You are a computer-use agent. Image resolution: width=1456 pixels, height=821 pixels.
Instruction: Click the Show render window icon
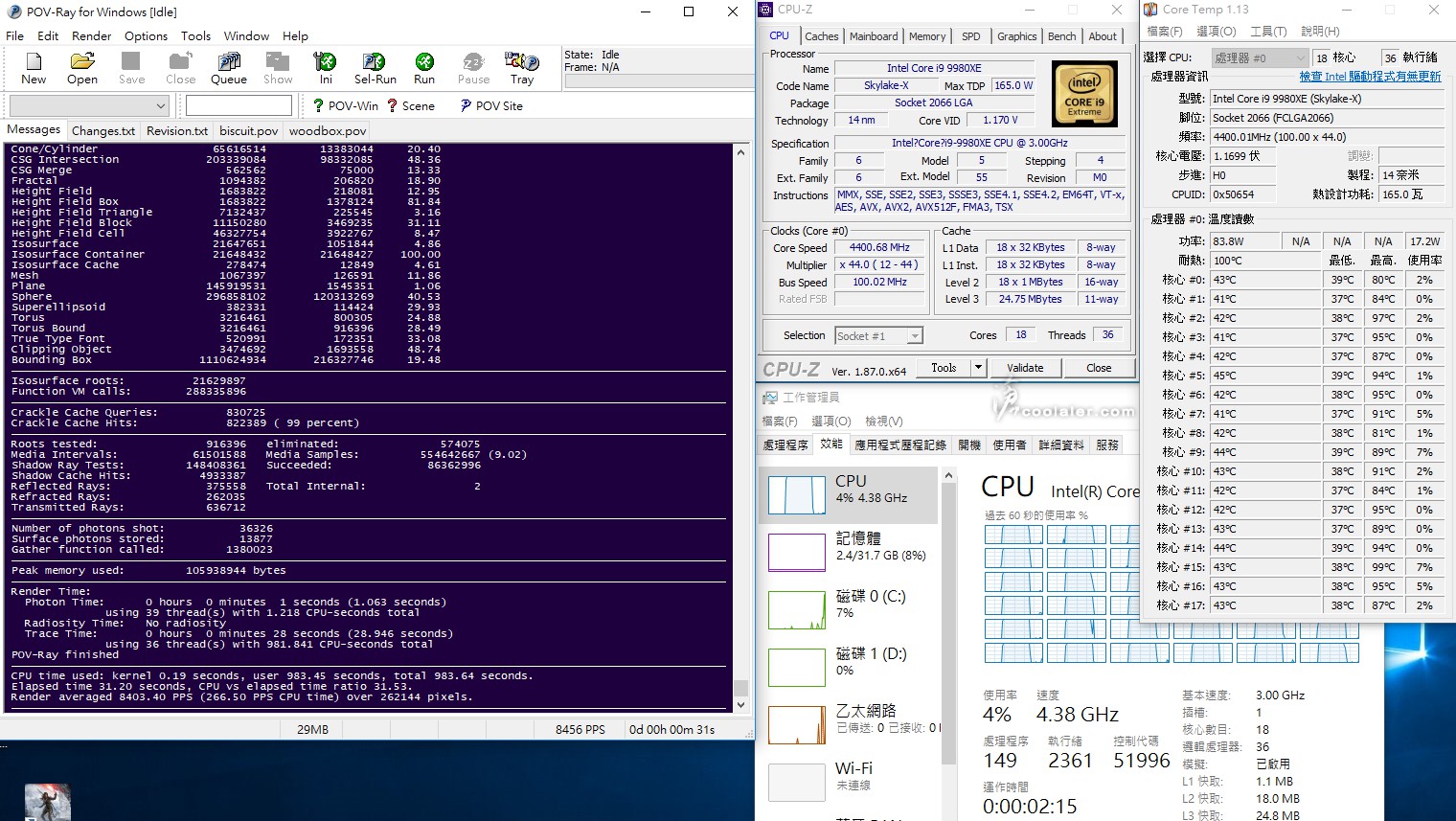[x=278, y=68]
